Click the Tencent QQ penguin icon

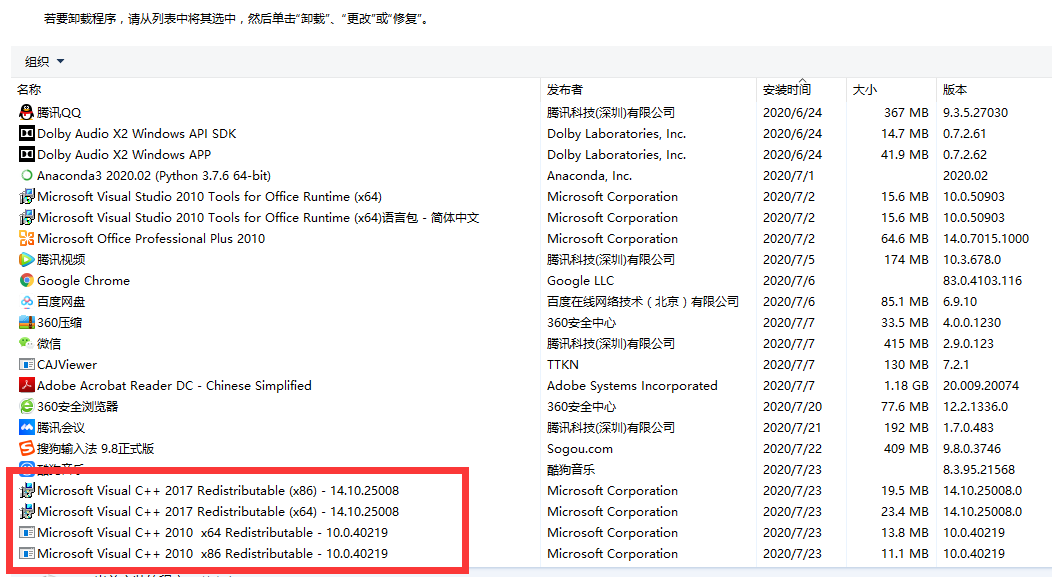(x=27, y=112)
